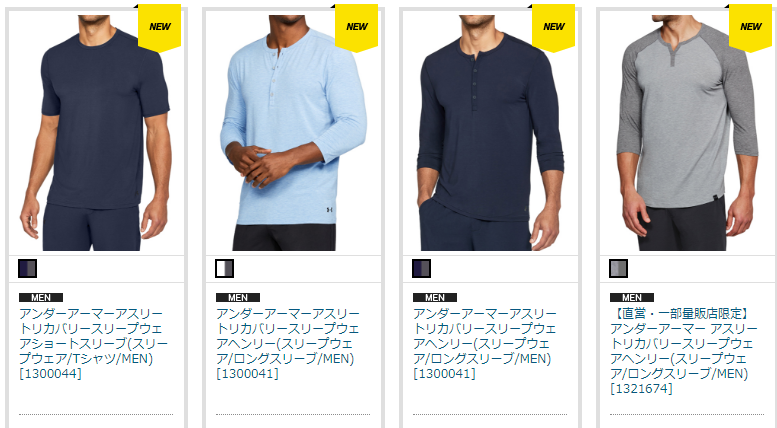This screenshot has width=777, height=428.
Task: Click the NEW badge on light blue henley
Action: coord(357,27)
